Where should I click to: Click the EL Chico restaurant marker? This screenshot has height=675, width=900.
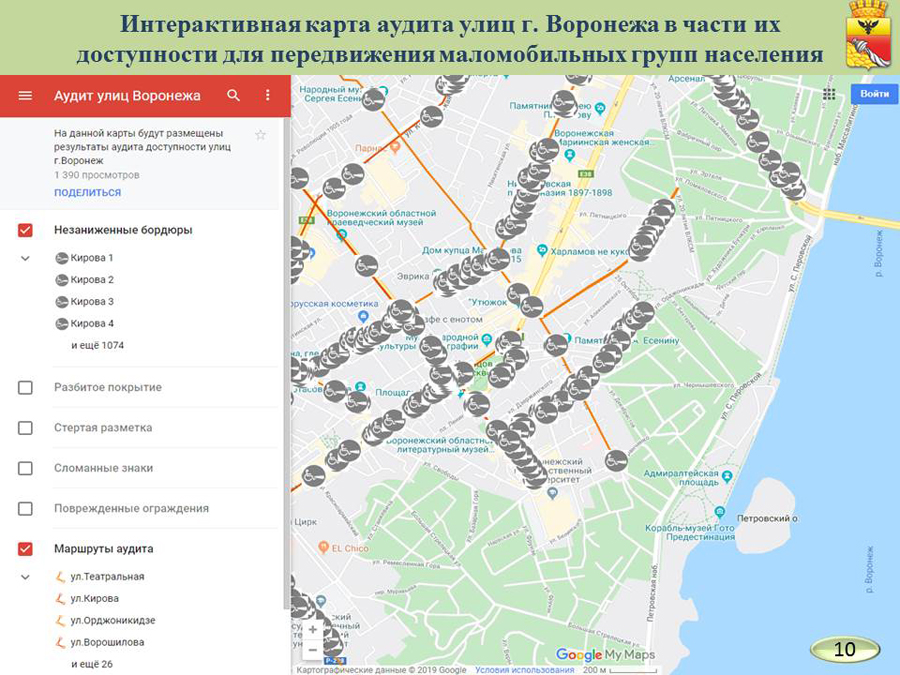pyautogui.click(x=324, y=548)
